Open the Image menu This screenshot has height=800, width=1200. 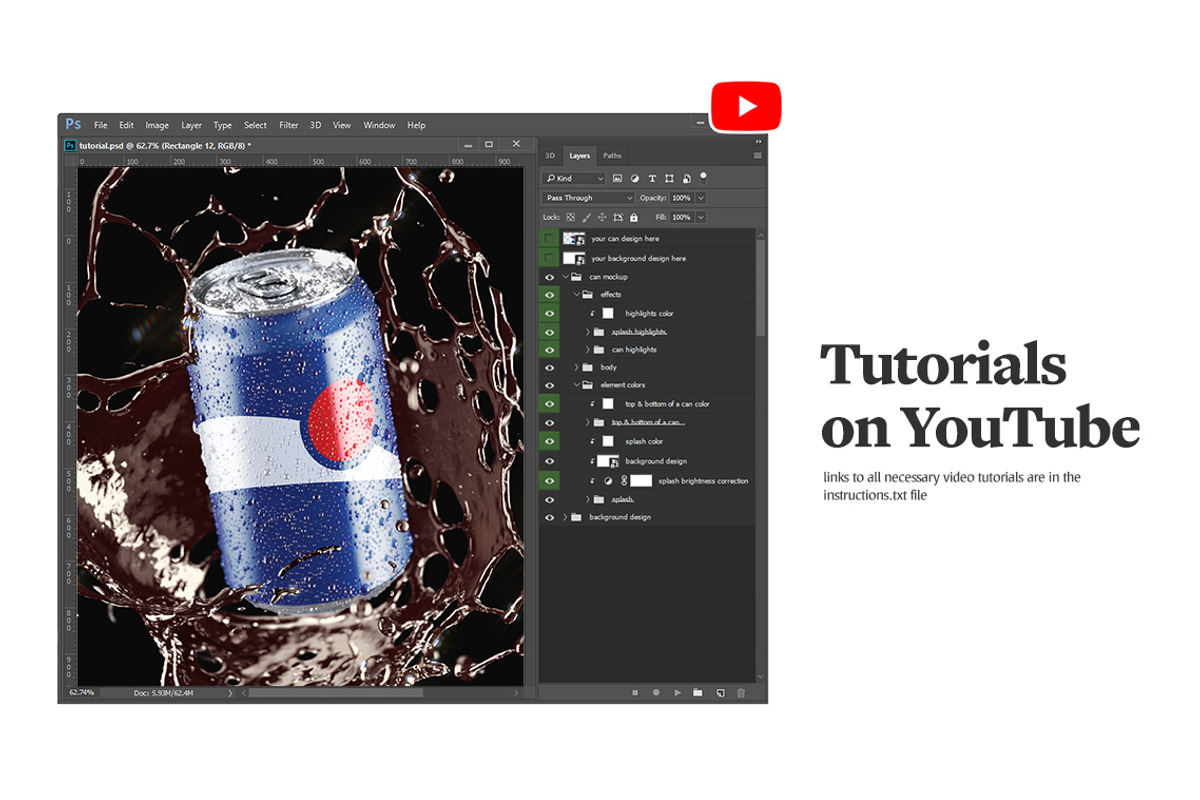pos(157,125)
